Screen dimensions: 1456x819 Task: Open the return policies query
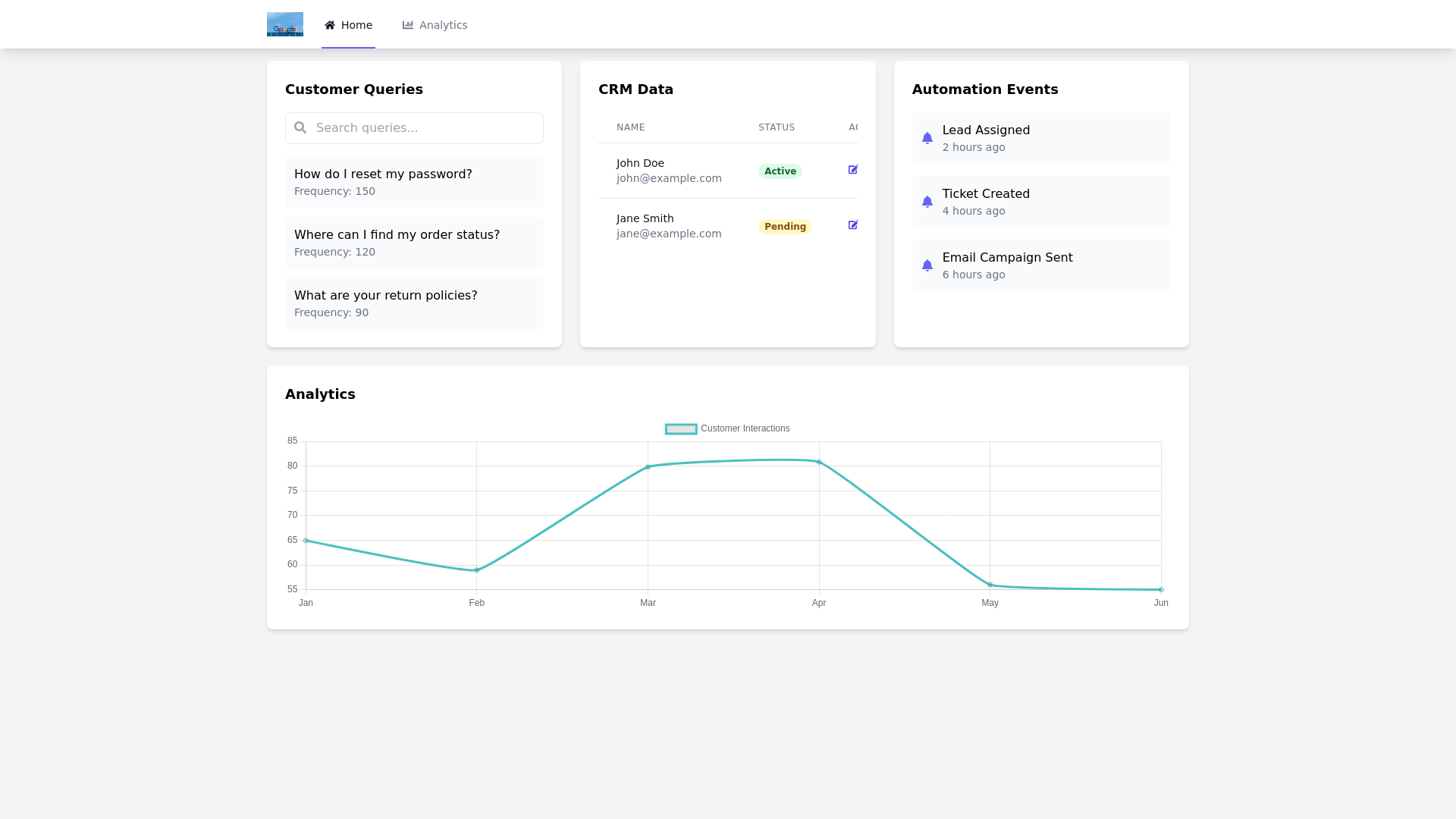pyautogui.click(x=414, y=303)
